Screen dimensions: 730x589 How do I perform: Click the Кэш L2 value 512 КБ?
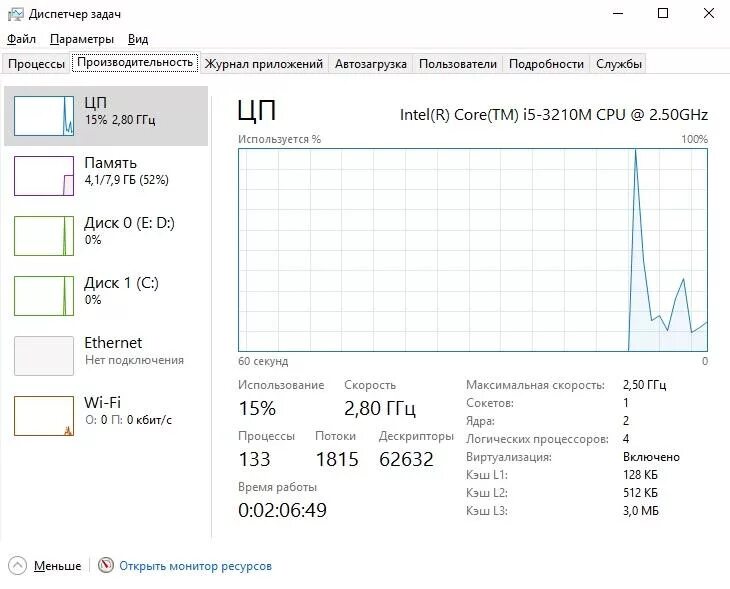click(640, 493)
